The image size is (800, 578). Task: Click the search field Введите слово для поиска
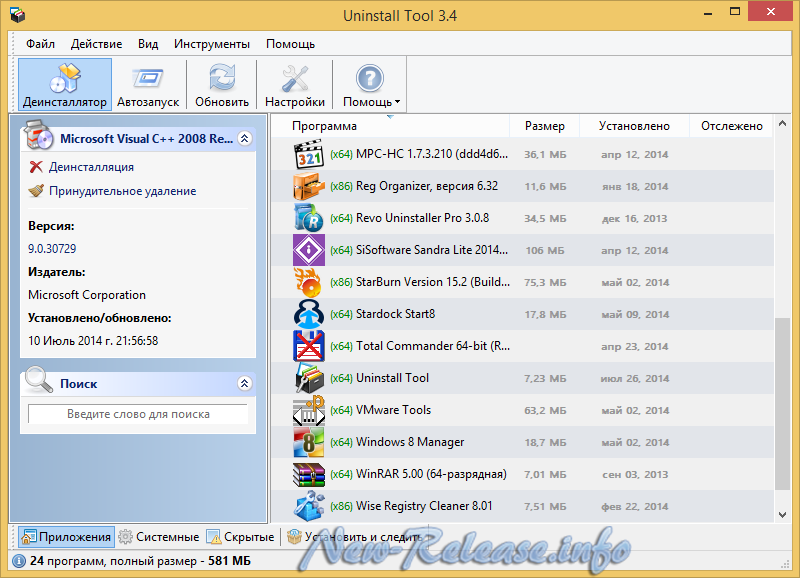(138, 414)
